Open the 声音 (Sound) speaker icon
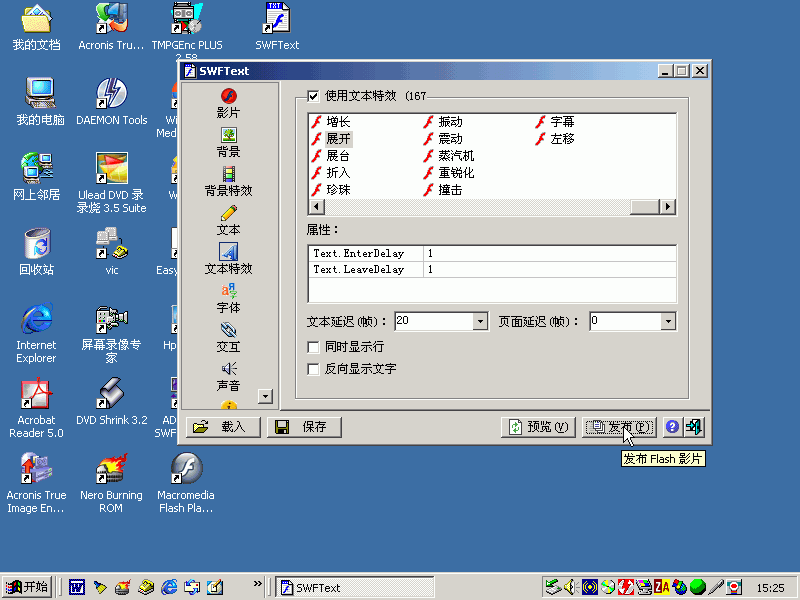800x600 pixels. (x=228, y=369)
